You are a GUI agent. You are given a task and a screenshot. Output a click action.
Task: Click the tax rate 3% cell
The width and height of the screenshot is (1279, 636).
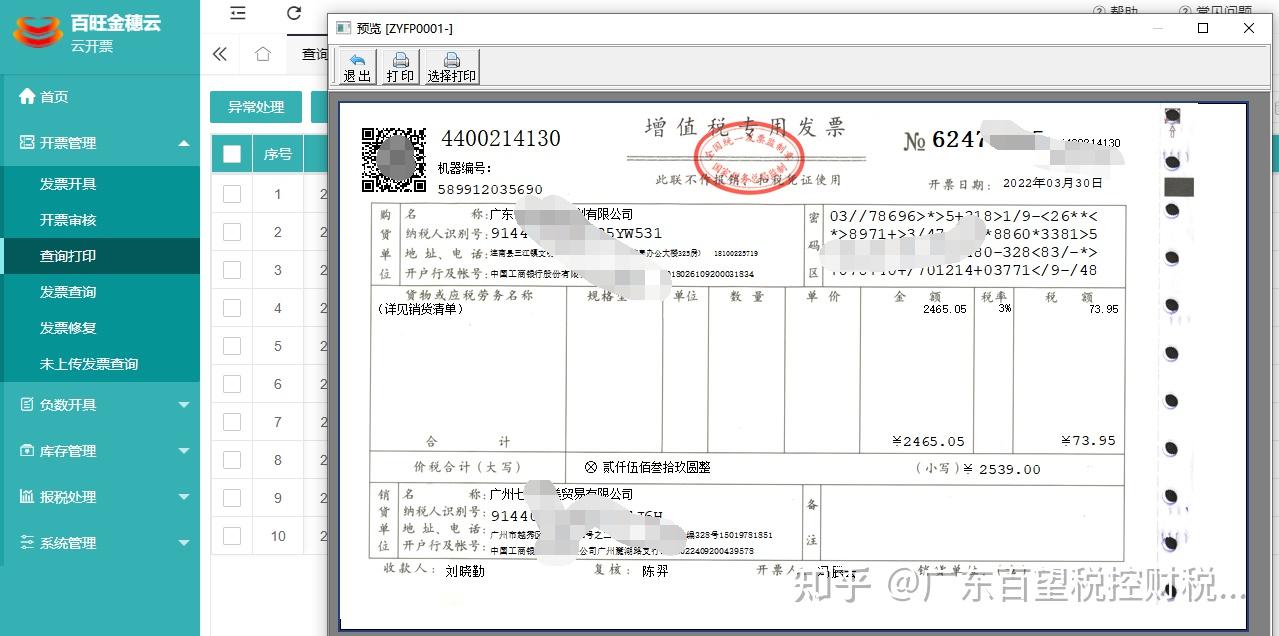coord(1004,309)
